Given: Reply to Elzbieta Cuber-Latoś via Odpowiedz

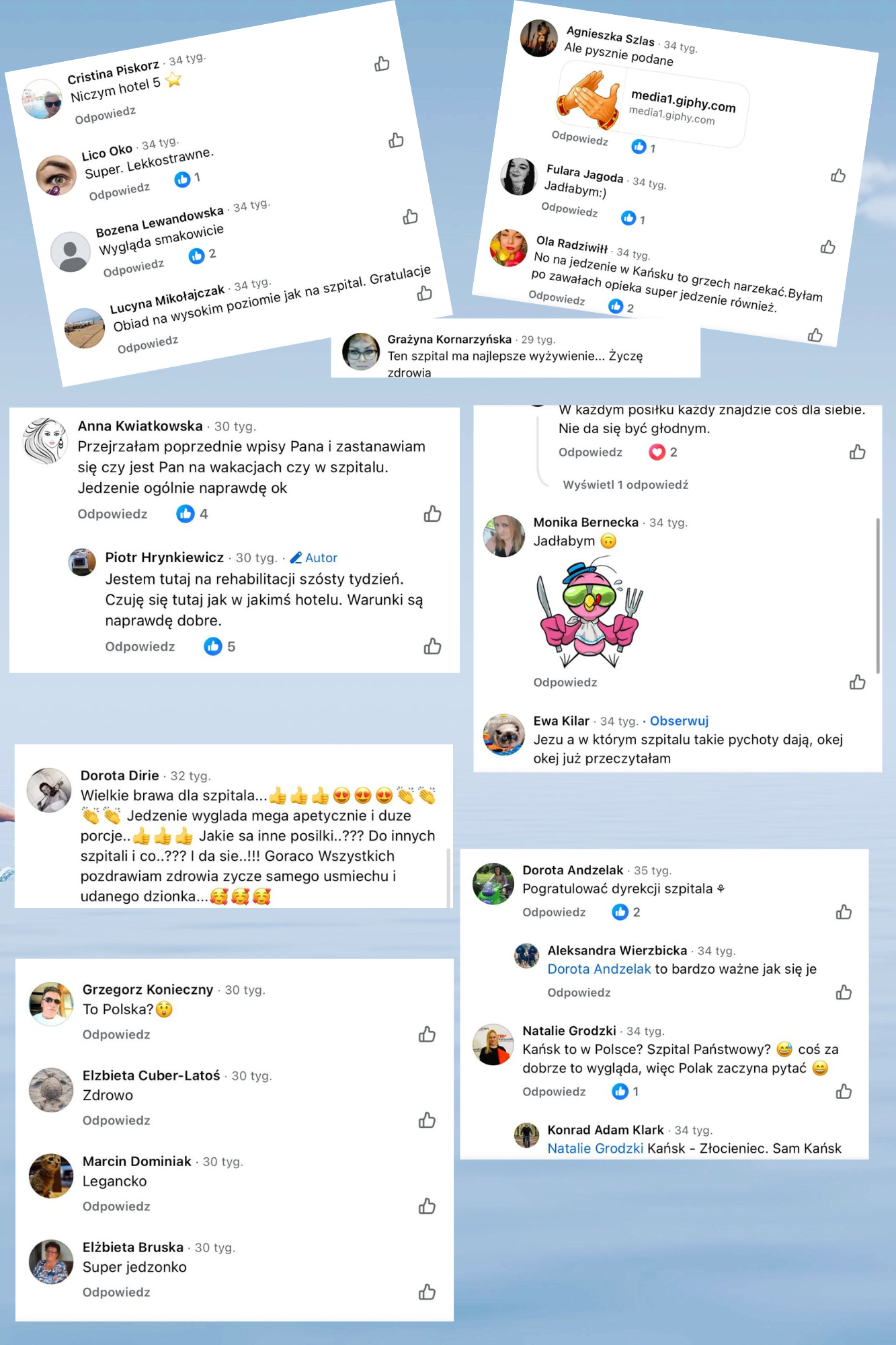Looking at the screenshot, I should [x=116, y=1120].
